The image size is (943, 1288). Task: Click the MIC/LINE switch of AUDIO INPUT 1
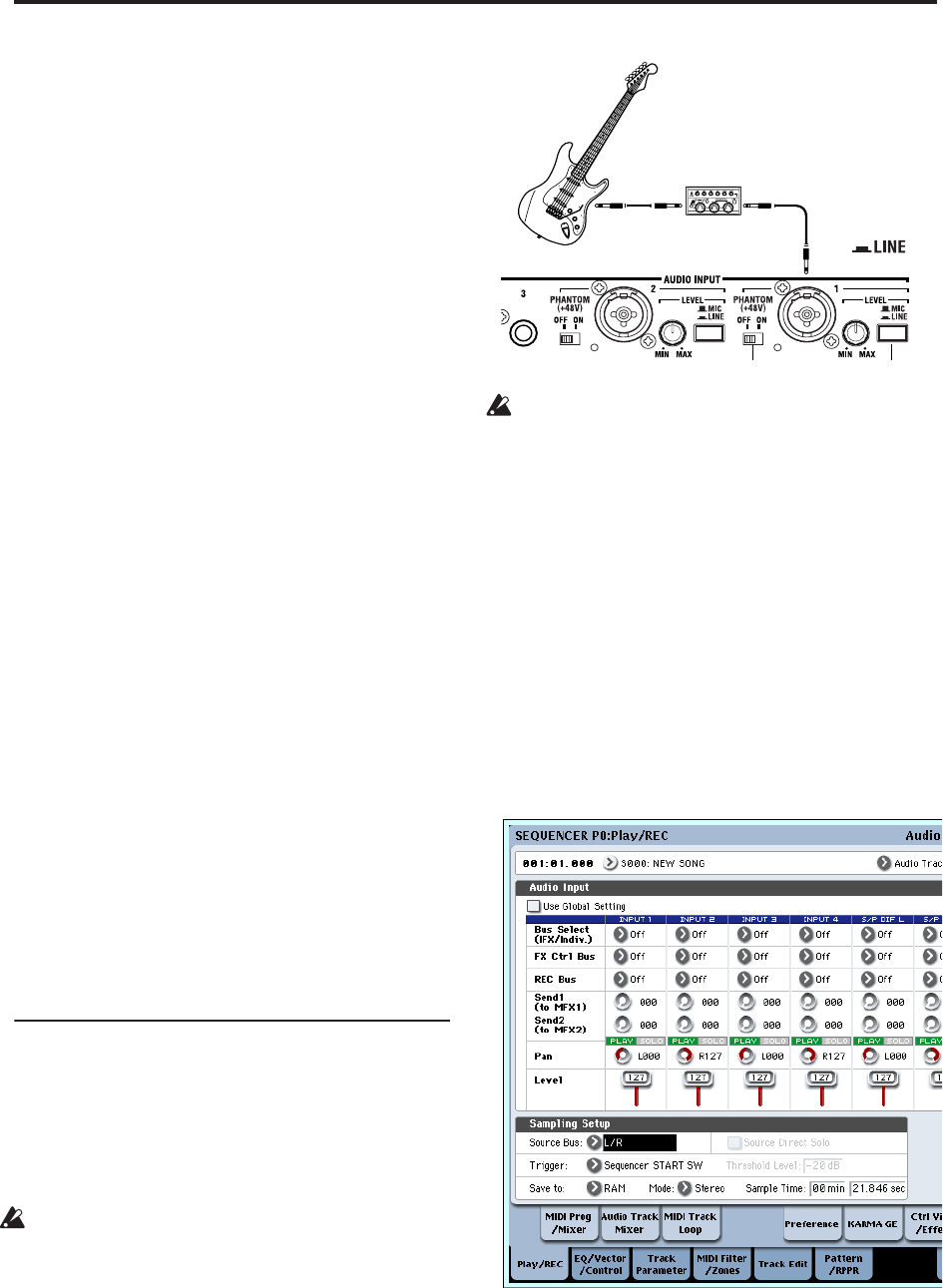(x=892, y=335)
